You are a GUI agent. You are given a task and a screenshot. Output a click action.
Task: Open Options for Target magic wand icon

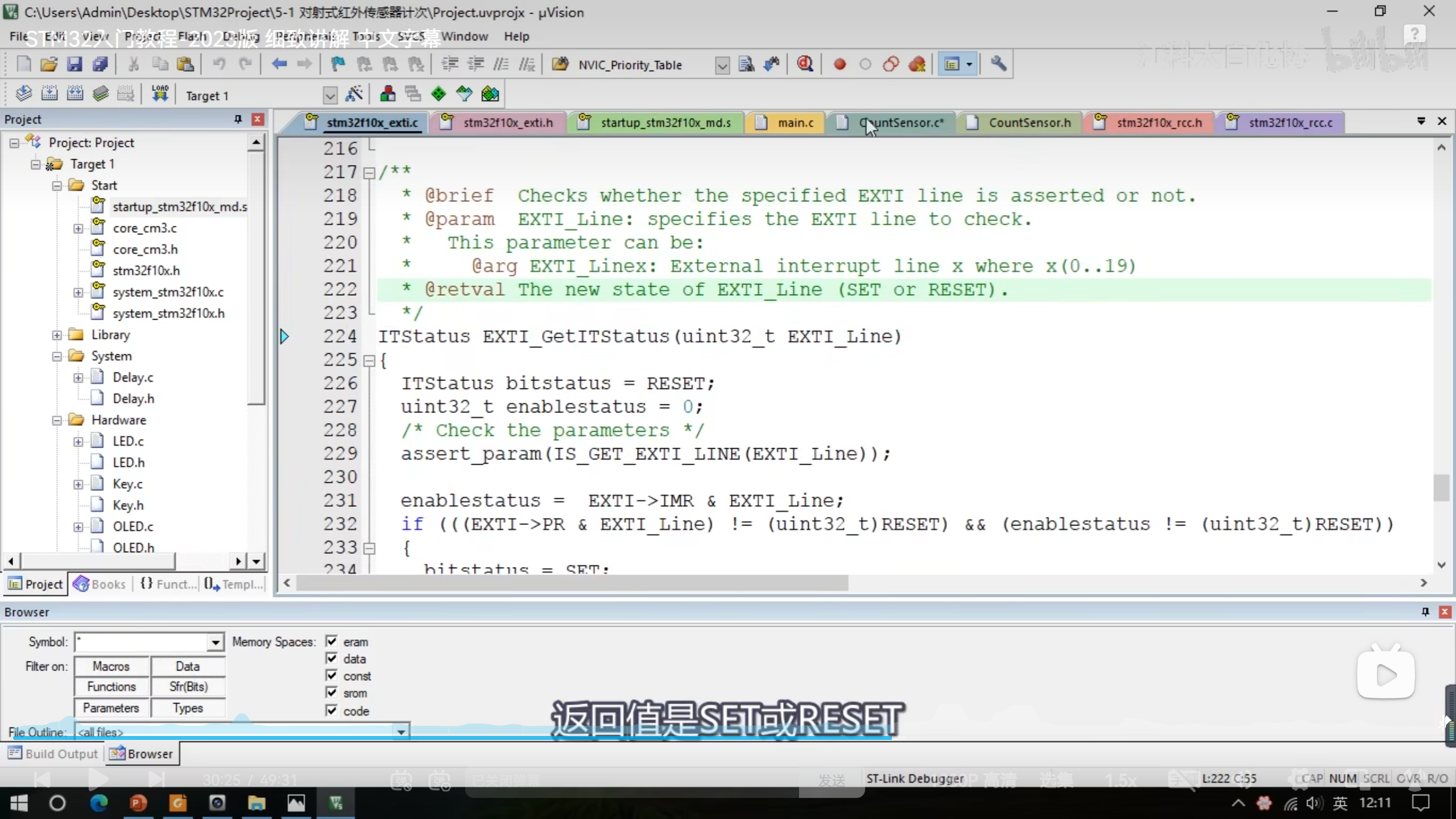point(354,94)
